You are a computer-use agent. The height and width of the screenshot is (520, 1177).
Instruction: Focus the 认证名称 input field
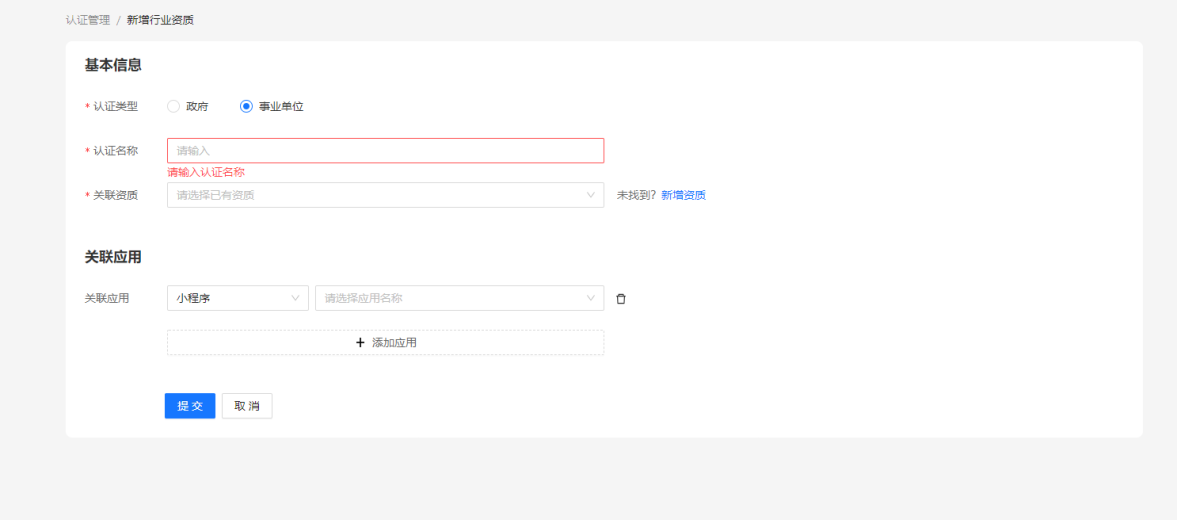pyautogui.click(x=385, y=151)
